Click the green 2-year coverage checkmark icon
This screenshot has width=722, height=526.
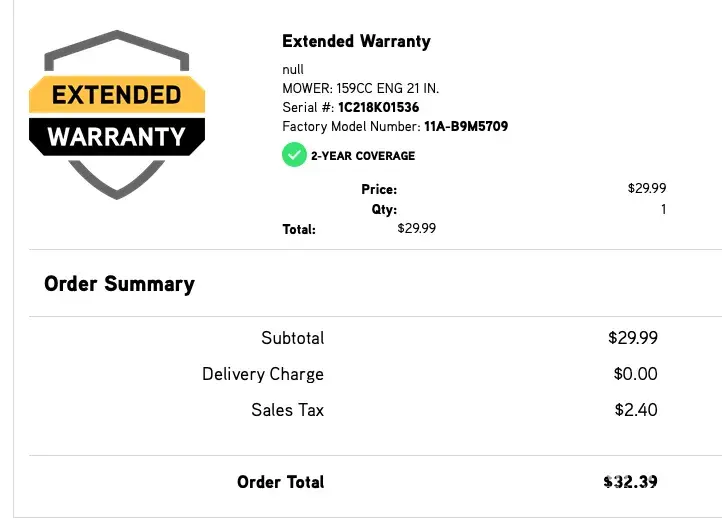pos(294,155)
